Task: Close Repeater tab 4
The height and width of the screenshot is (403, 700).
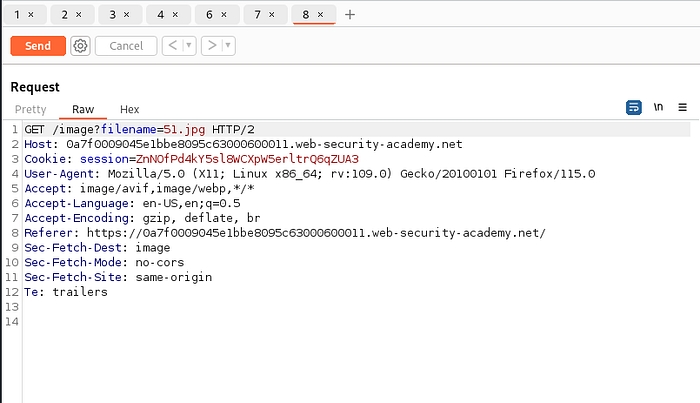Action: (175, 15)
